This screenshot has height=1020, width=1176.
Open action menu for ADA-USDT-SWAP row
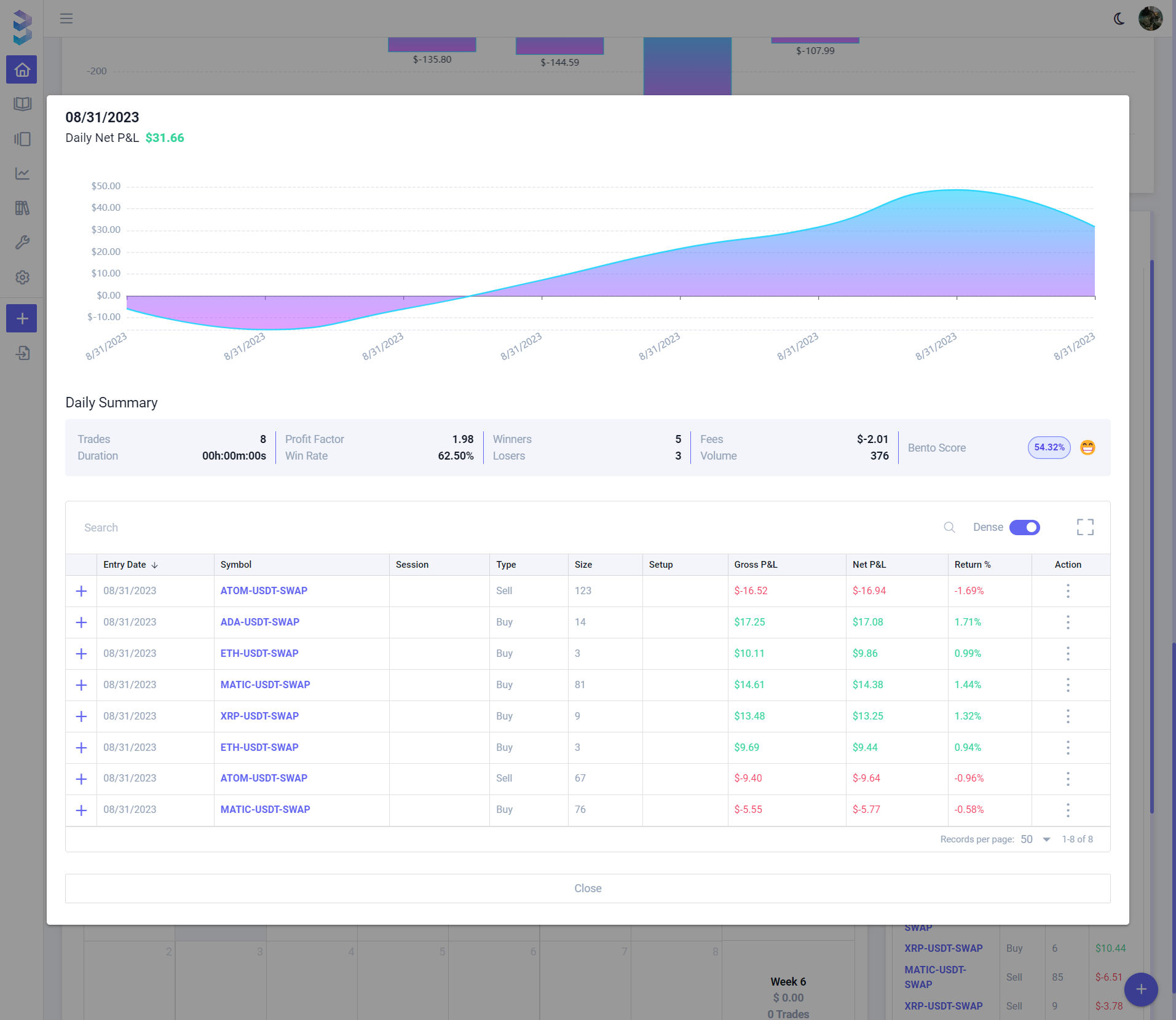coord(1068,622)
